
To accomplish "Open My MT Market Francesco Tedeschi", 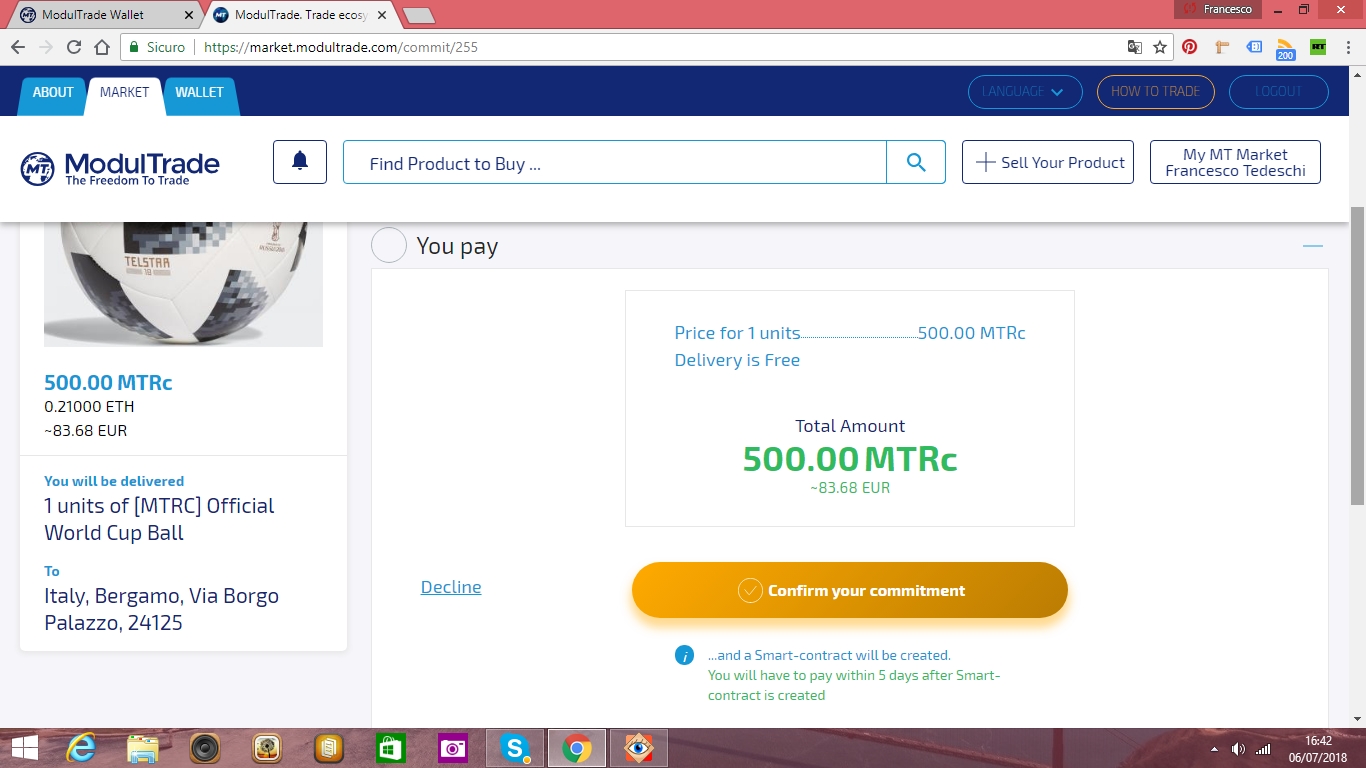I will click(x=1235, y=162).
